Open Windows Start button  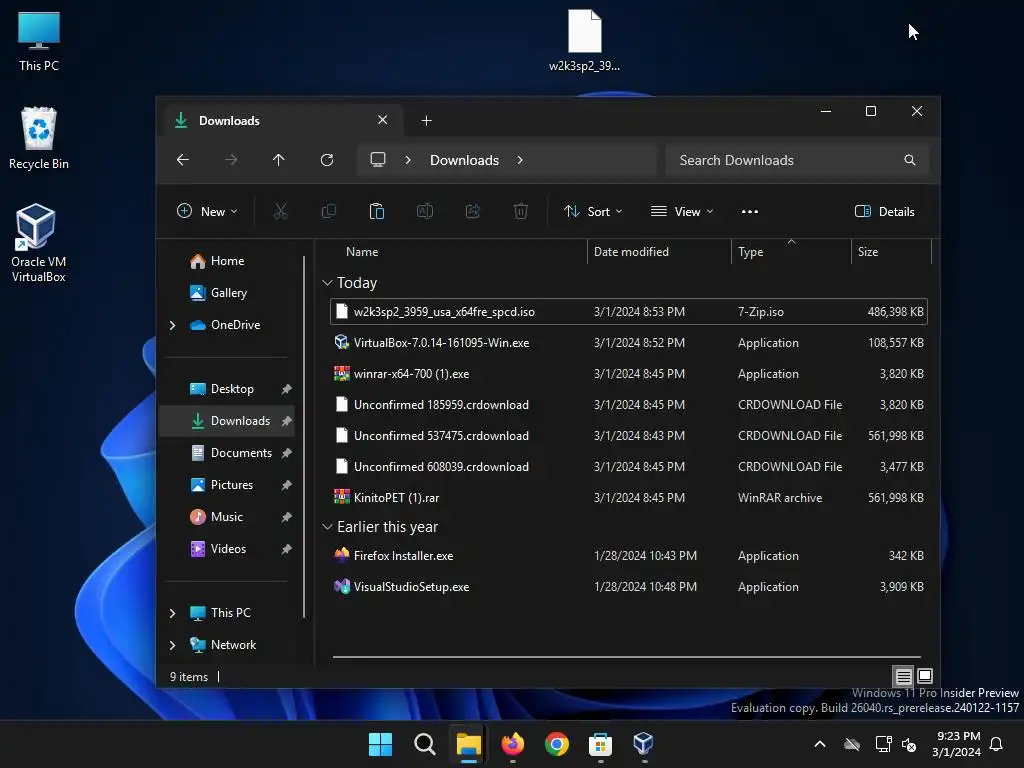380,744
